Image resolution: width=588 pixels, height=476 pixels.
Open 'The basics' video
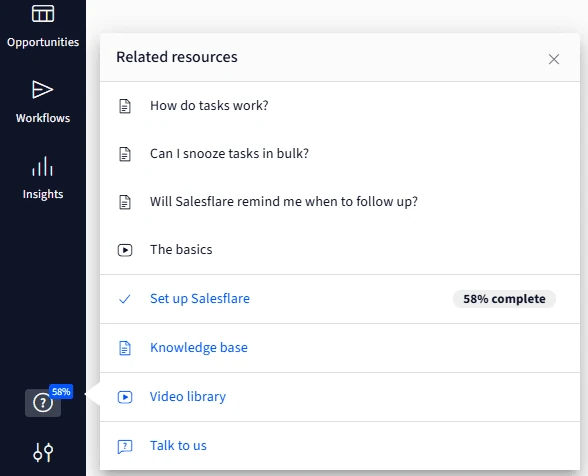click(x=181, y=250)
